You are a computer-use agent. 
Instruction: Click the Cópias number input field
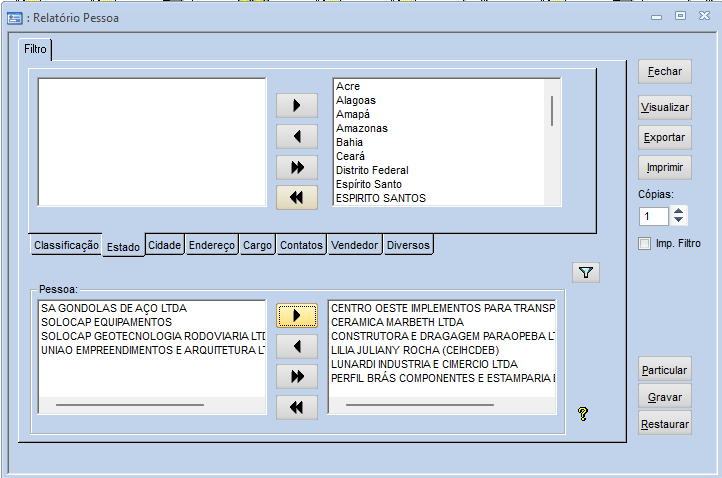pos(654,216)
